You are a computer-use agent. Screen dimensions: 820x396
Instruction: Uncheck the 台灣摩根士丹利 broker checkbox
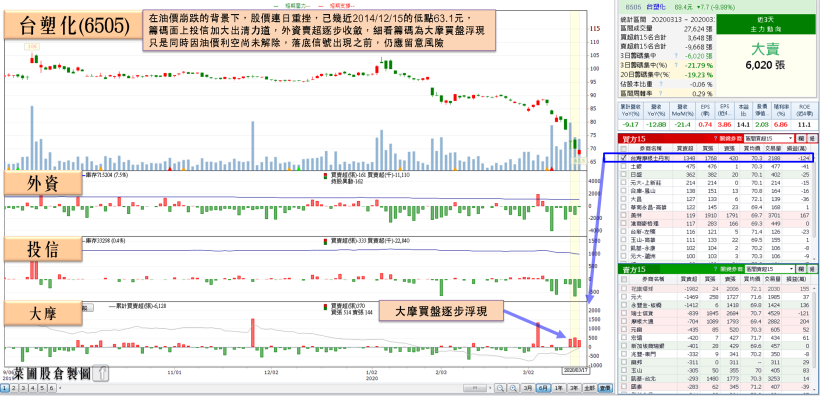(623, 157)
